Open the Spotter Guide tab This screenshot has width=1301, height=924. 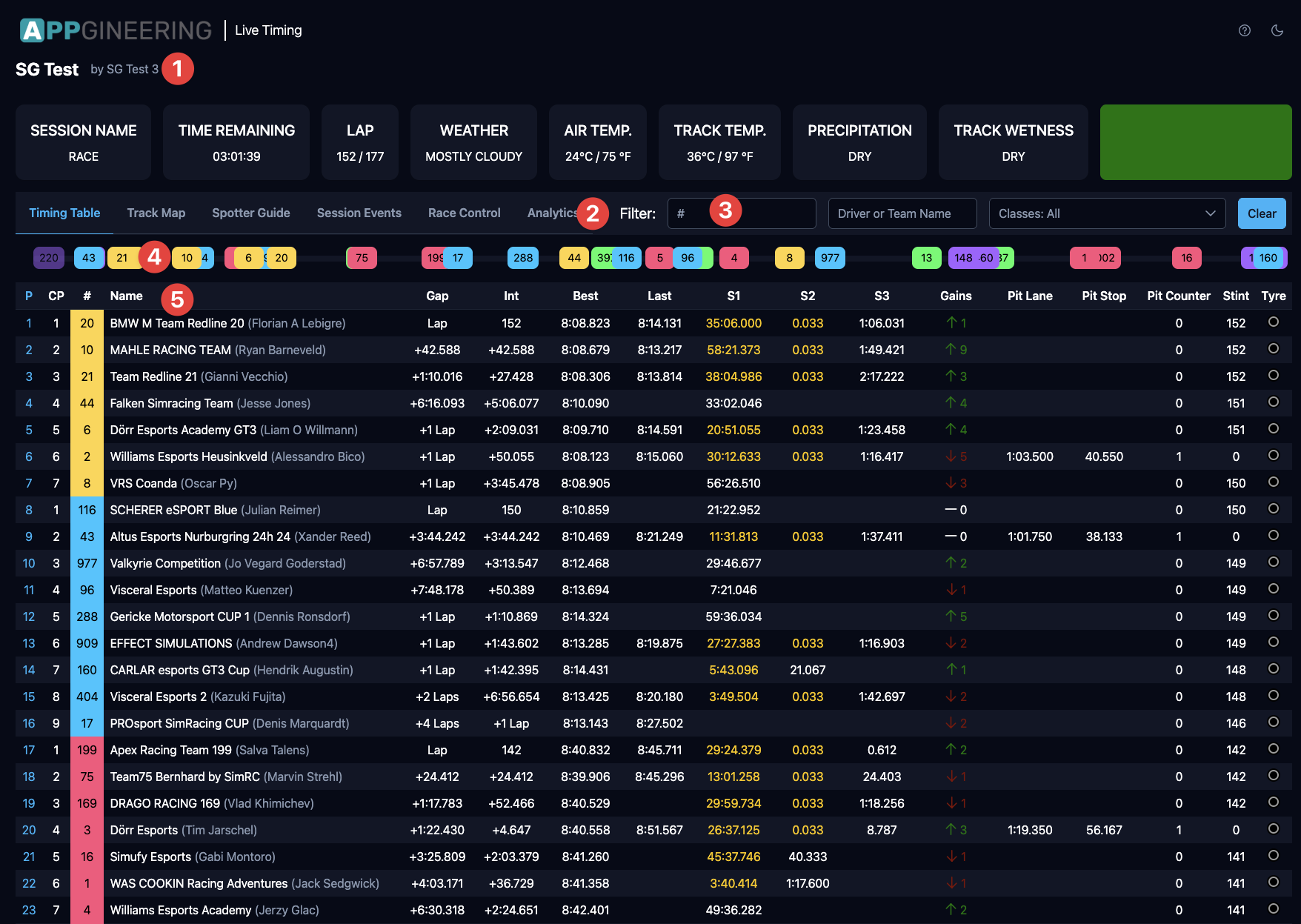click(x=250, y=213)
